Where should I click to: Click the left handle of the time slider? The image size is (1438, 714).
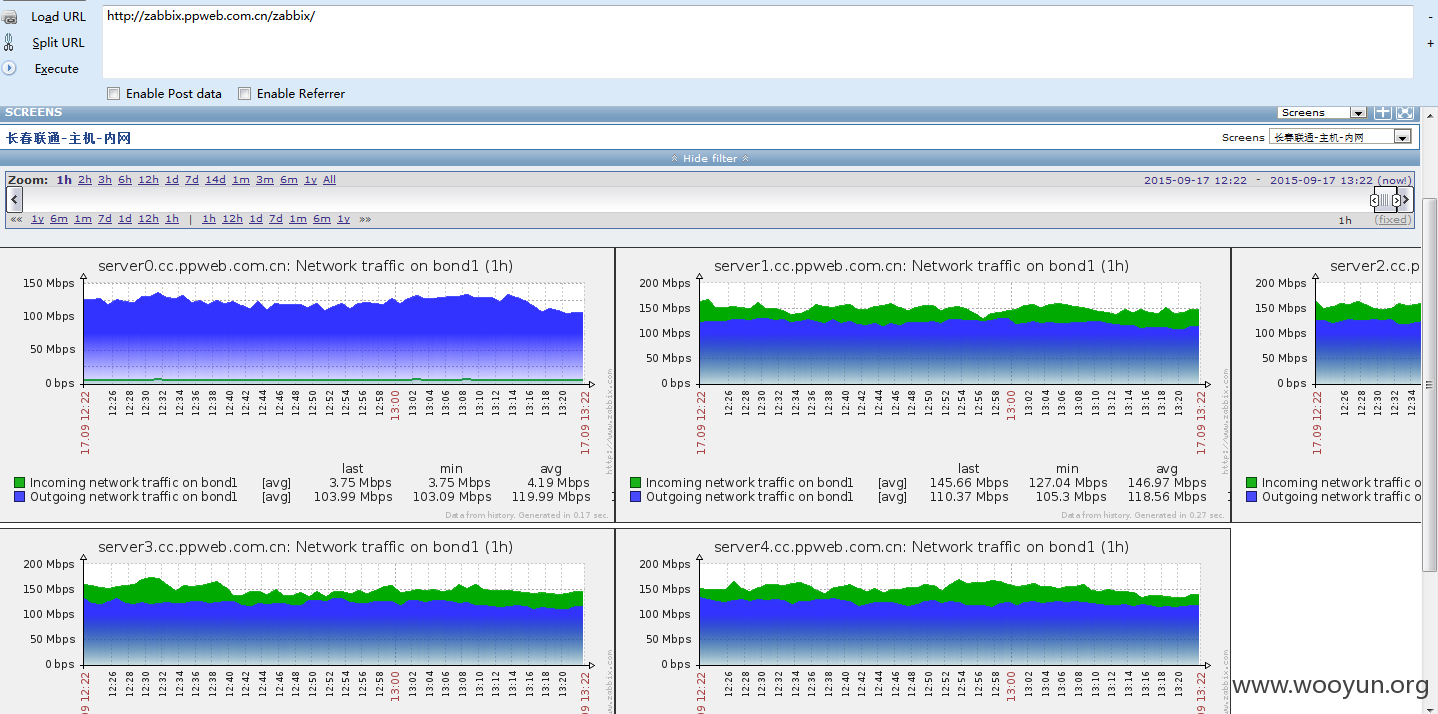(1374, 200)
